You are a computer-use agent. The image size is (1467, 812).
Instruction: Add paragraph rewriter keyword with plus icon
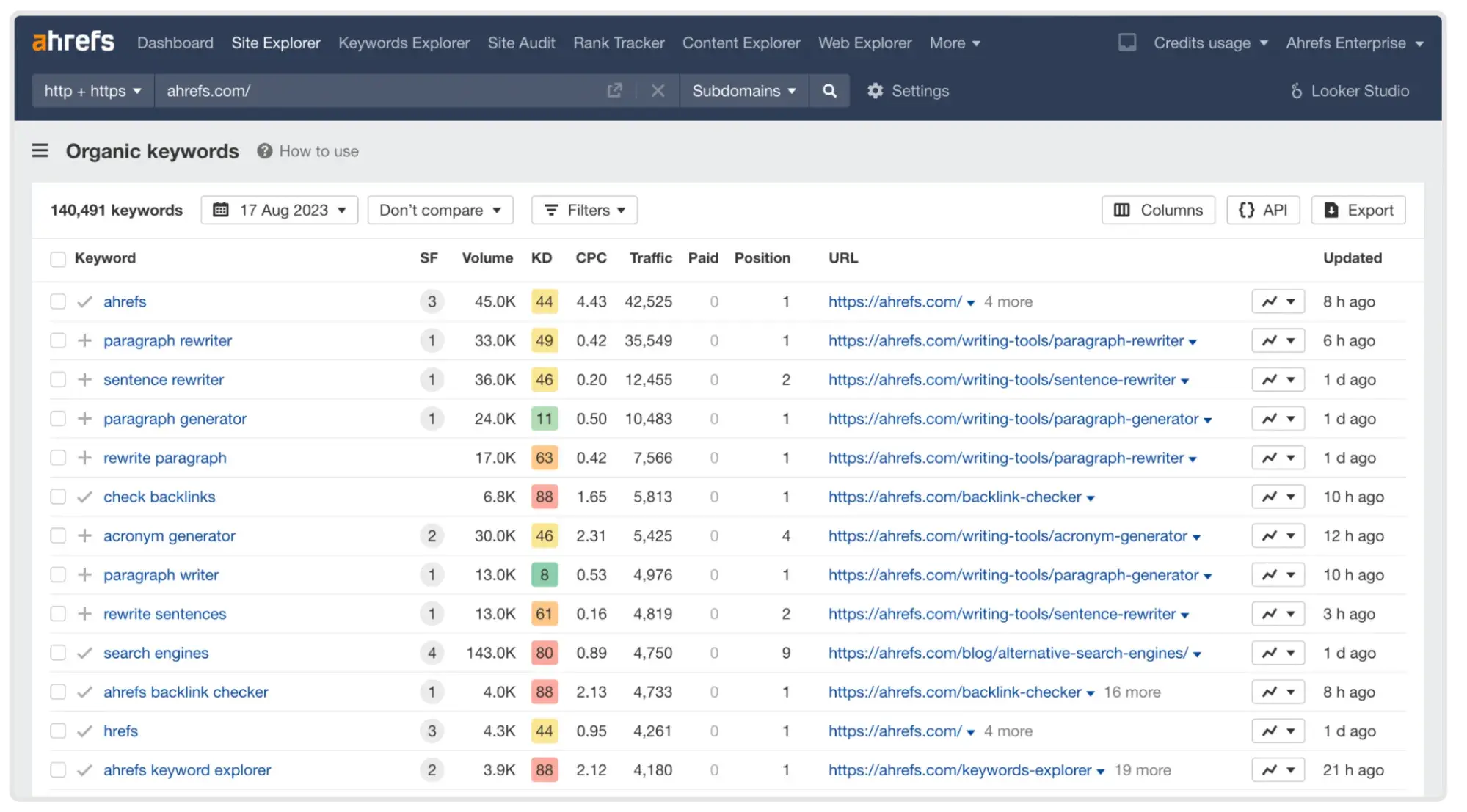pos(85,340)
